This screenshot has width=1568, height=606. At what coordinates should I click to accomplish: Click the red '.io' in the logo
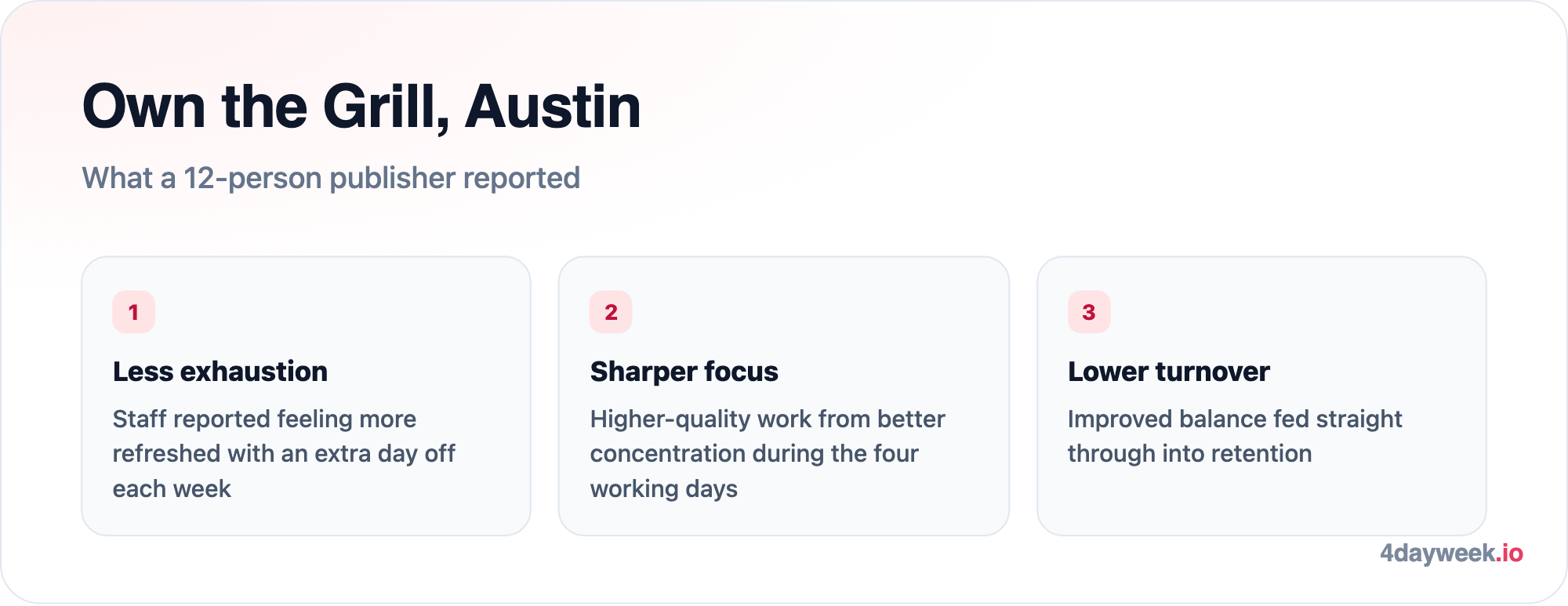1509,553
